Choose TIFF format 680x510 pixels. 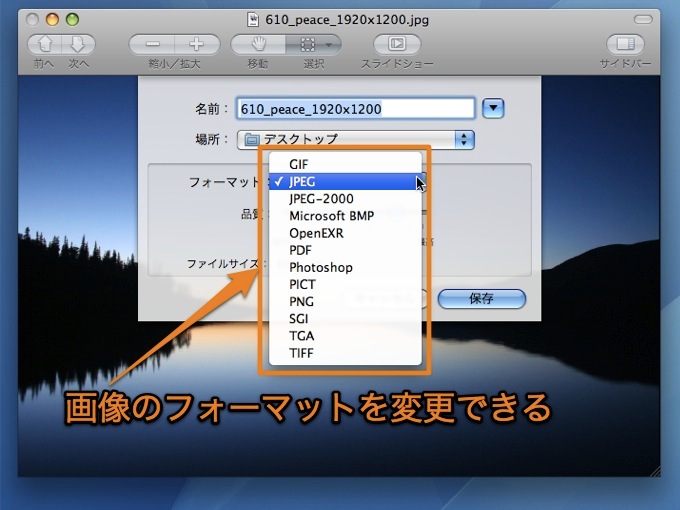click(345, 353)
